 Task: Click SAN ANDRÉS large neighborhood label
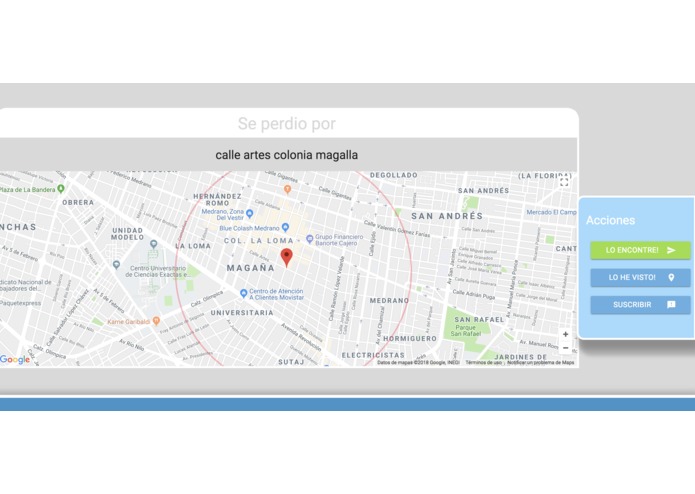pos(447,216)
